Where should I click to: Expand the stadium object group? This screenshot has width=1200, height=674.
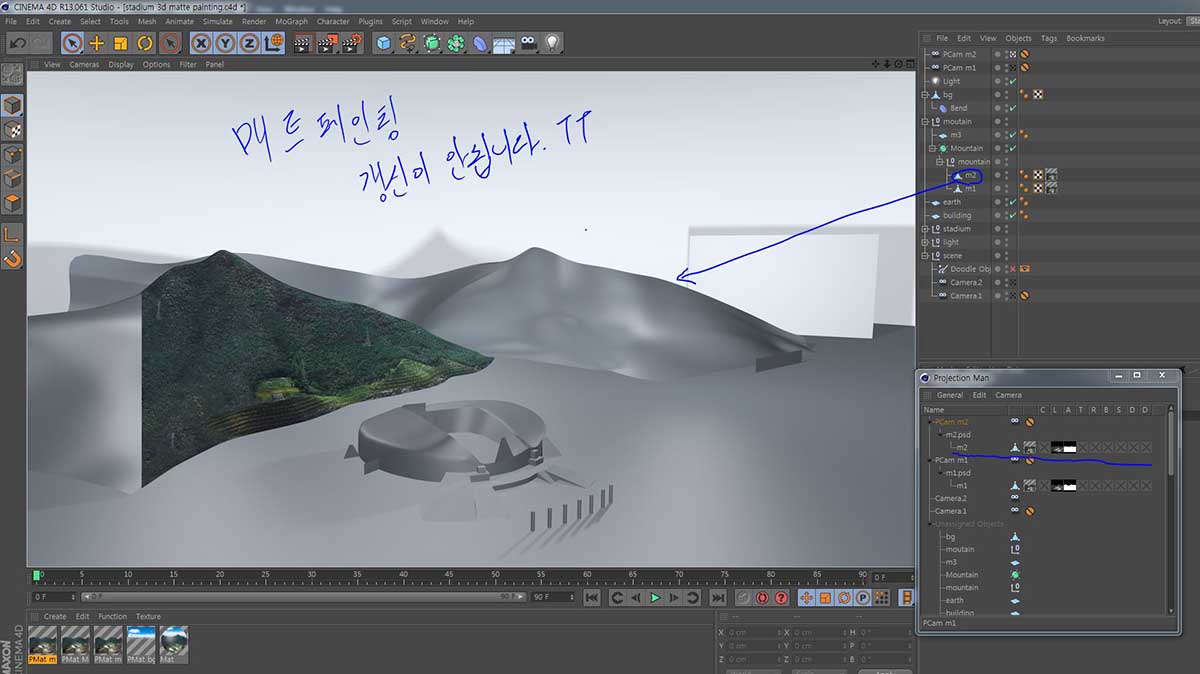[x=925, y=229]
